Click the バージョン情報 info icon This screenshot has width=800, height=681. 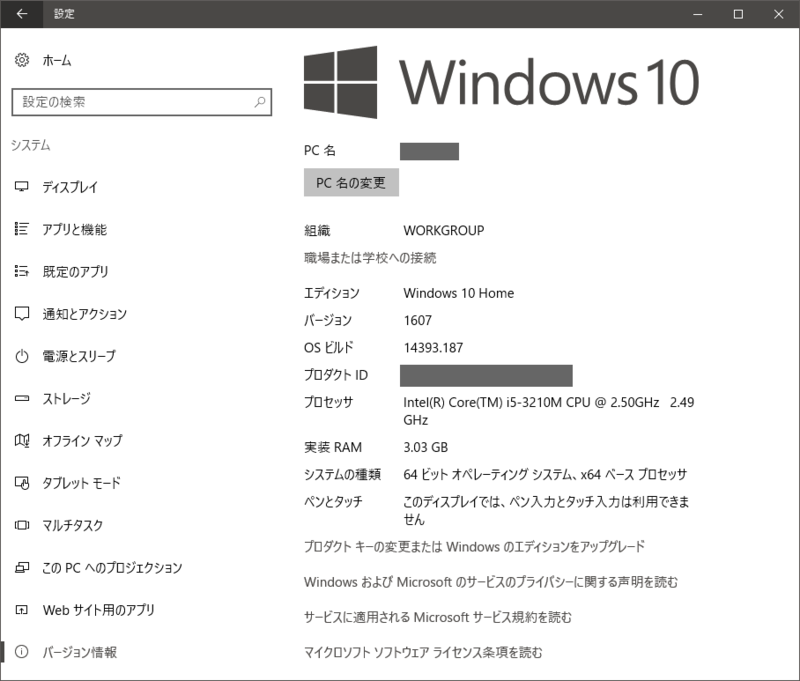[x=21, y=652]
